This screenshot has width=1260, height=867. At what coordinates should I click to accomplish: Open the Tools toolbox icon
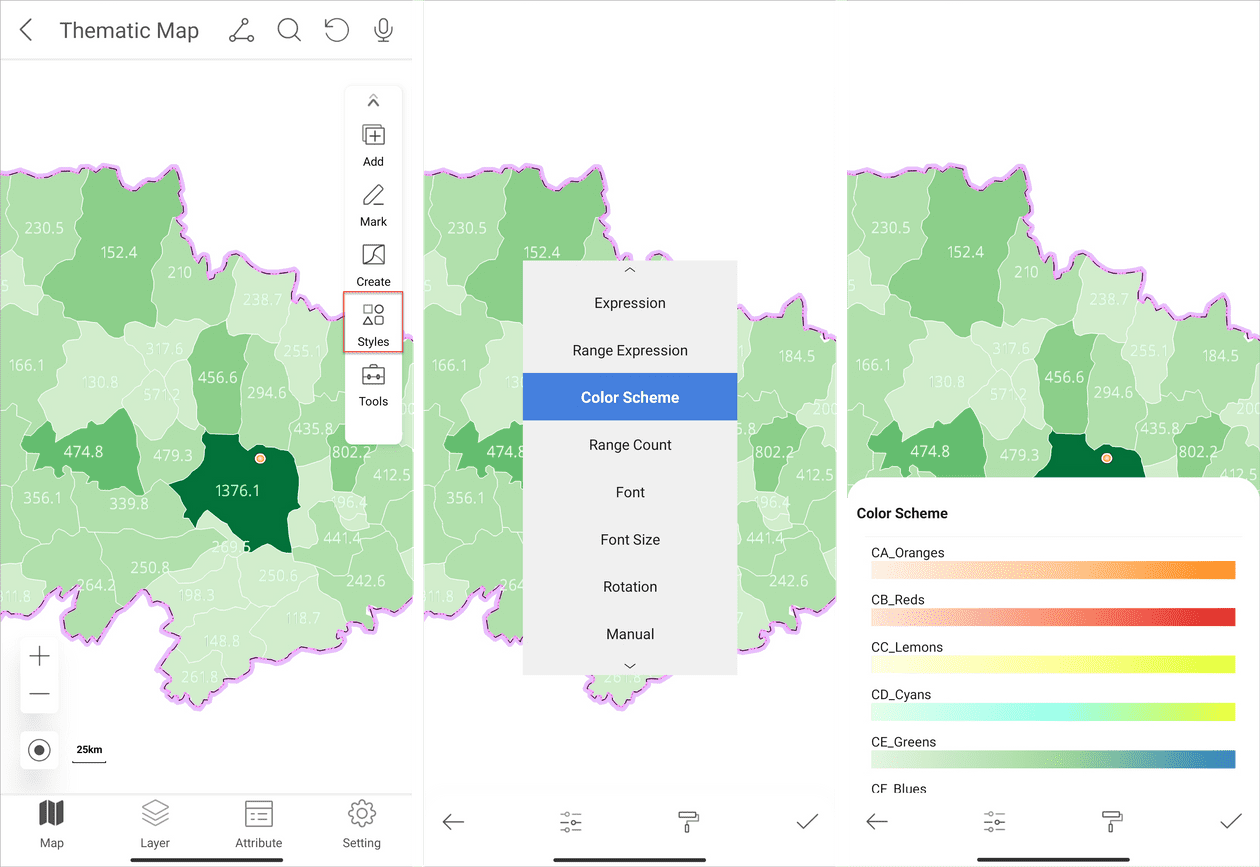(373, 384)
